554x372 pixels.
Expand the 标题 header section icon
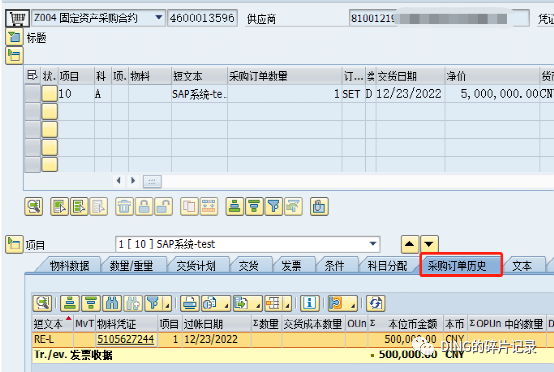click(x=14, y=37)
